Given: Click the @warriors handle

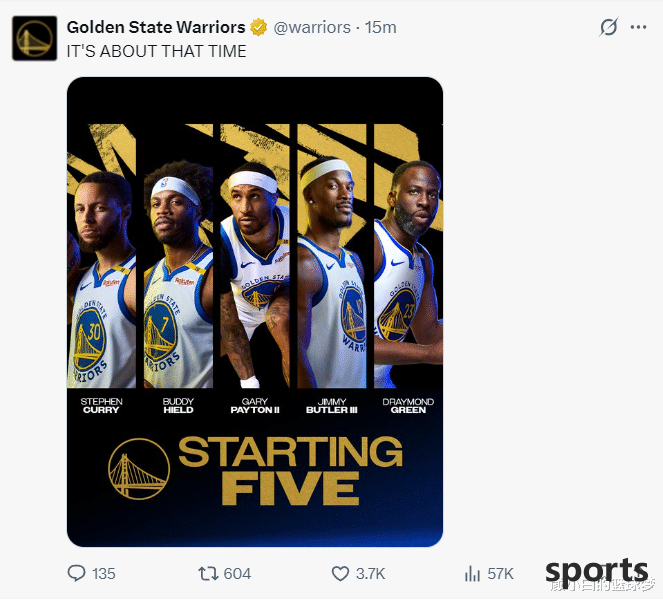Looking at the screenshot, I should tap(312, 27).
